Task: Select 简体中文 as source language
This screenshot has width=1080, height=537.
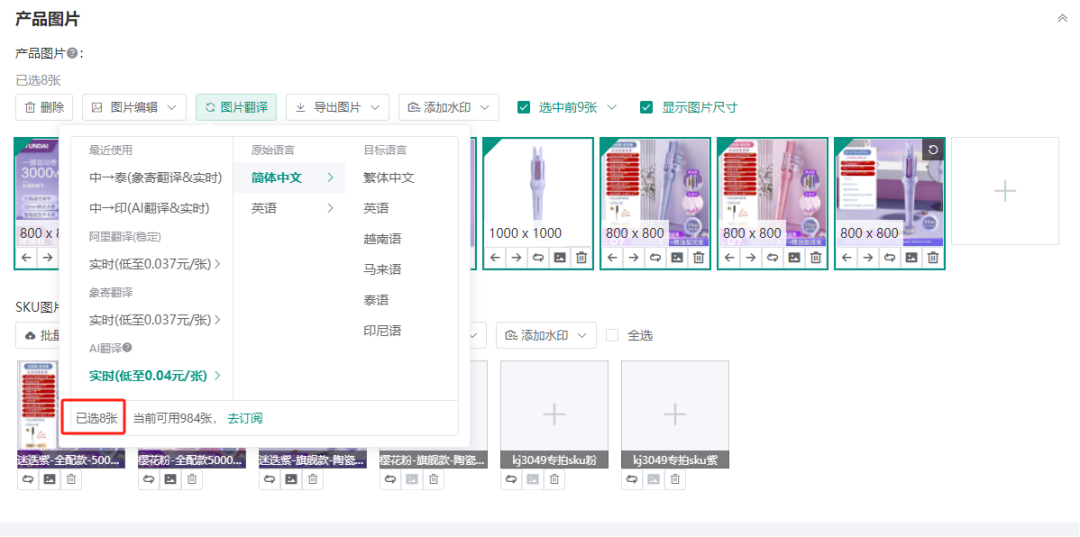Action: tap(289, 178)
